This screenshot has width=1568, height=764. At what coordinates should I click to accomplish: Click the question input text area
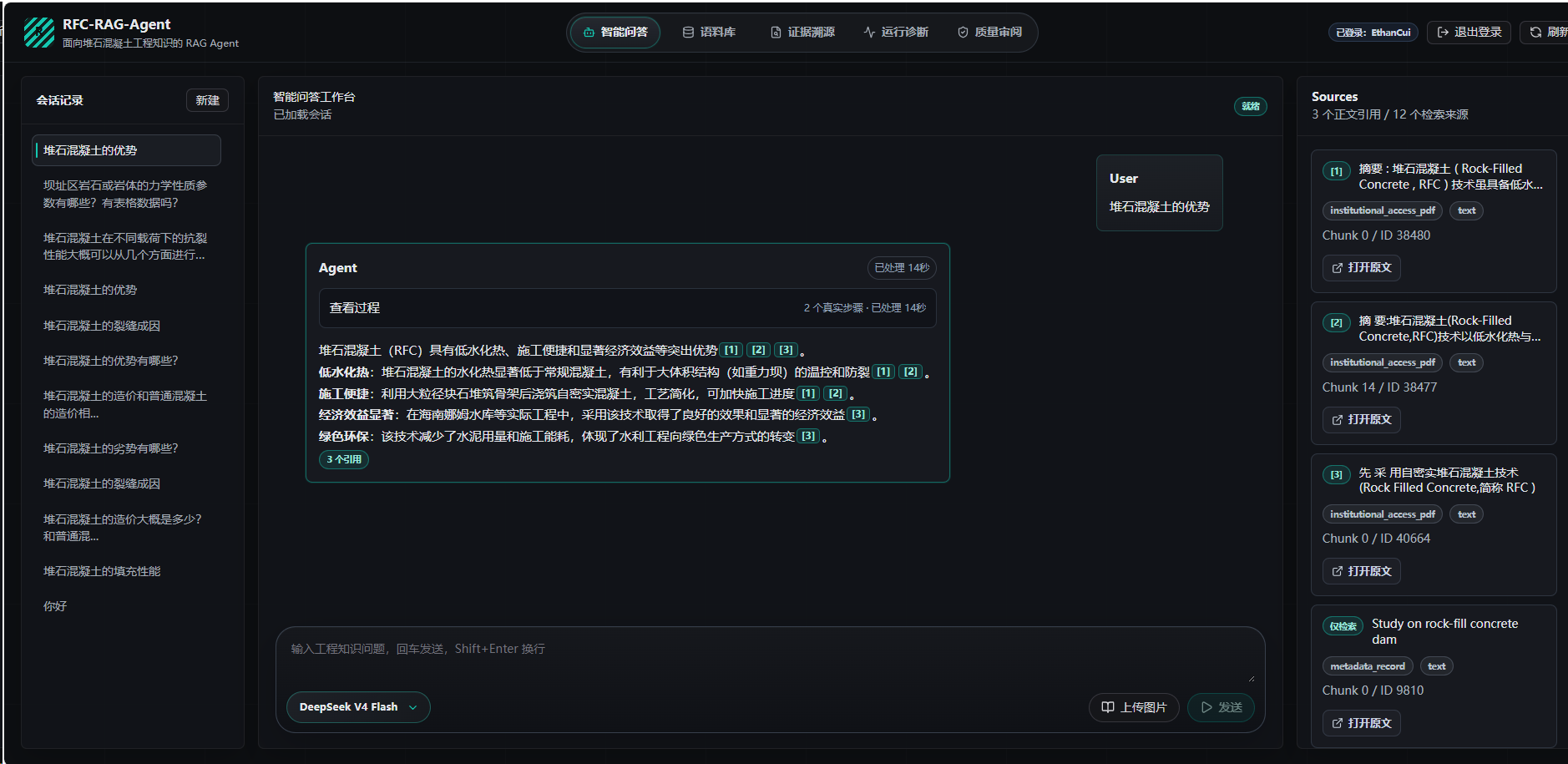[770, 658]
